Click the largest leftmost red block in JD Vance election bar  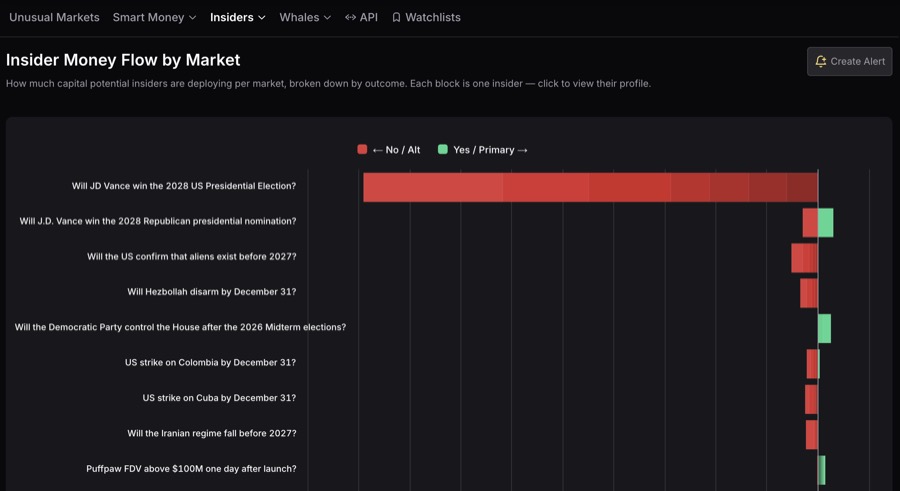433,187
